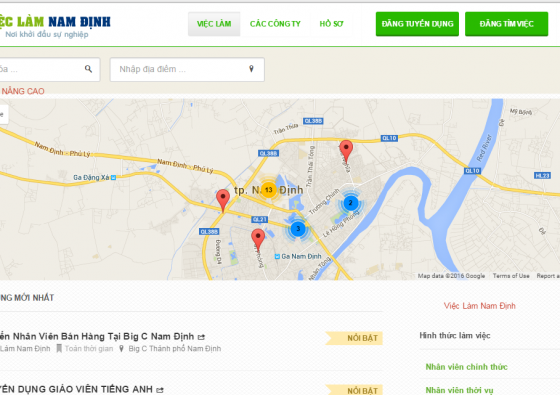Click the ĐĂNG TUYỂN DỤNG button
This screenshot has width=560, height=395.
pyautogui.click(x=417, y=24)
